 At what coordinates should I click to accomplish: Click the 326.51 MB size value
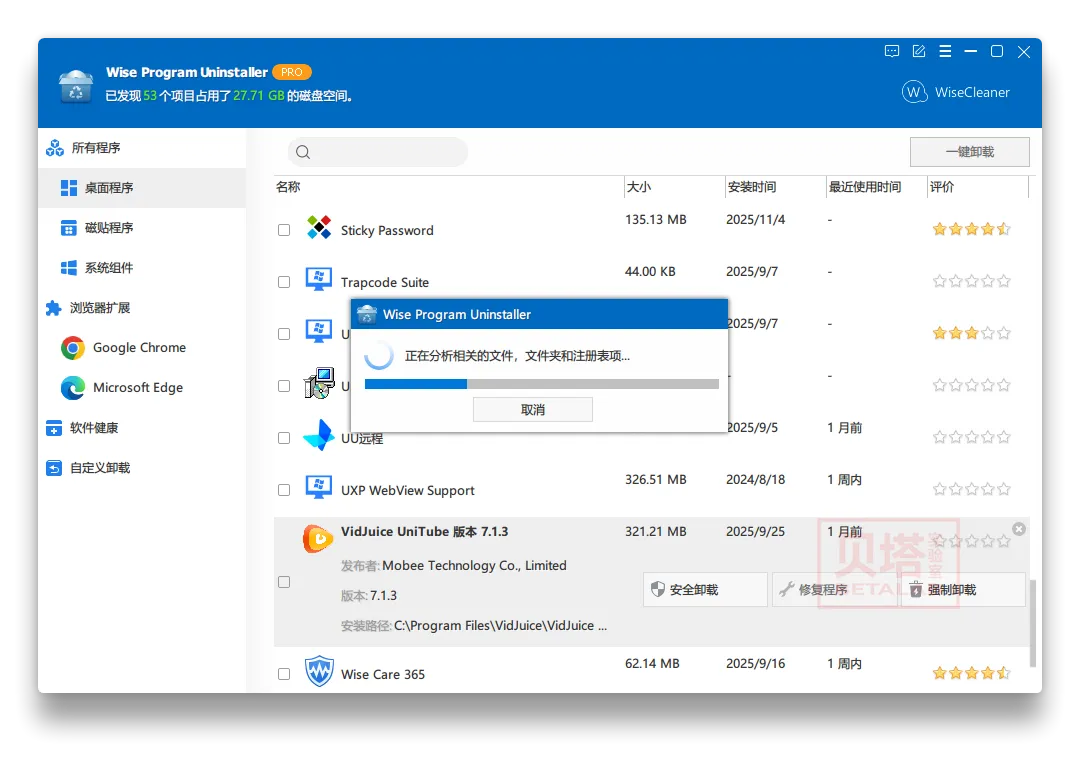click(x=656, y=479)
